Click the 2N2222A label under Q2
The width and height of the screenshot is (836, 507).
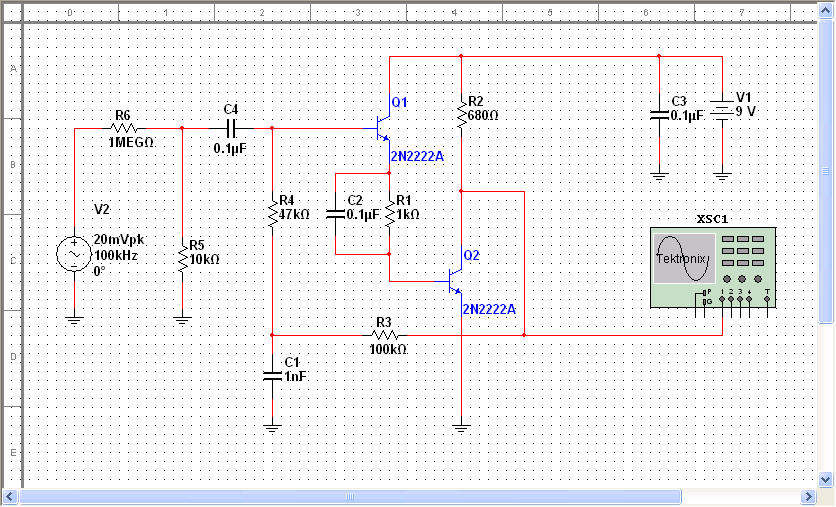point(489,310)
